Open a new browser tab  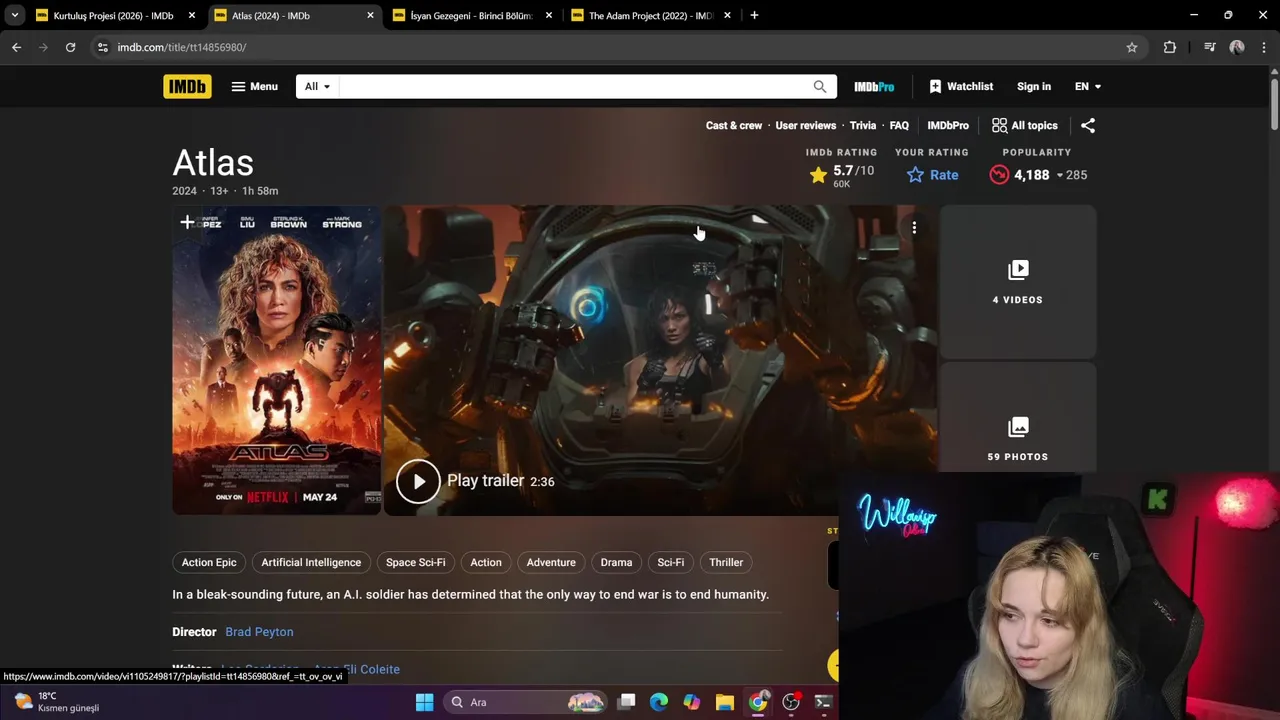pyautogui.click(x=754, y=15)
